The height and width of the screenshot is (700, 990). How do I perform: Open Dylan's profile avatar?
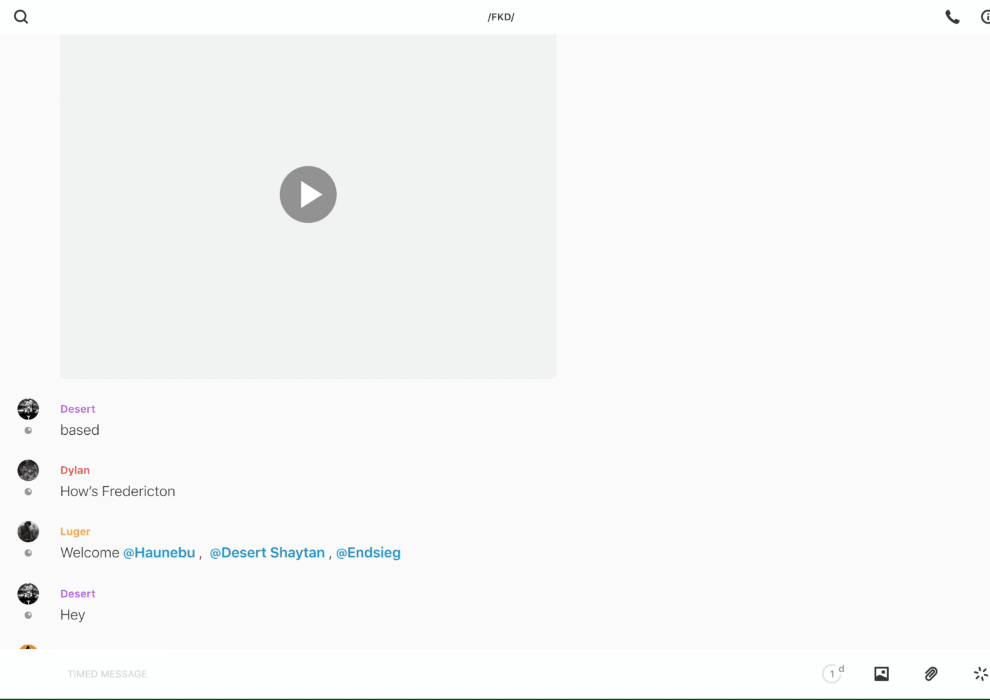pyautogui.click(x=28, y=470)
